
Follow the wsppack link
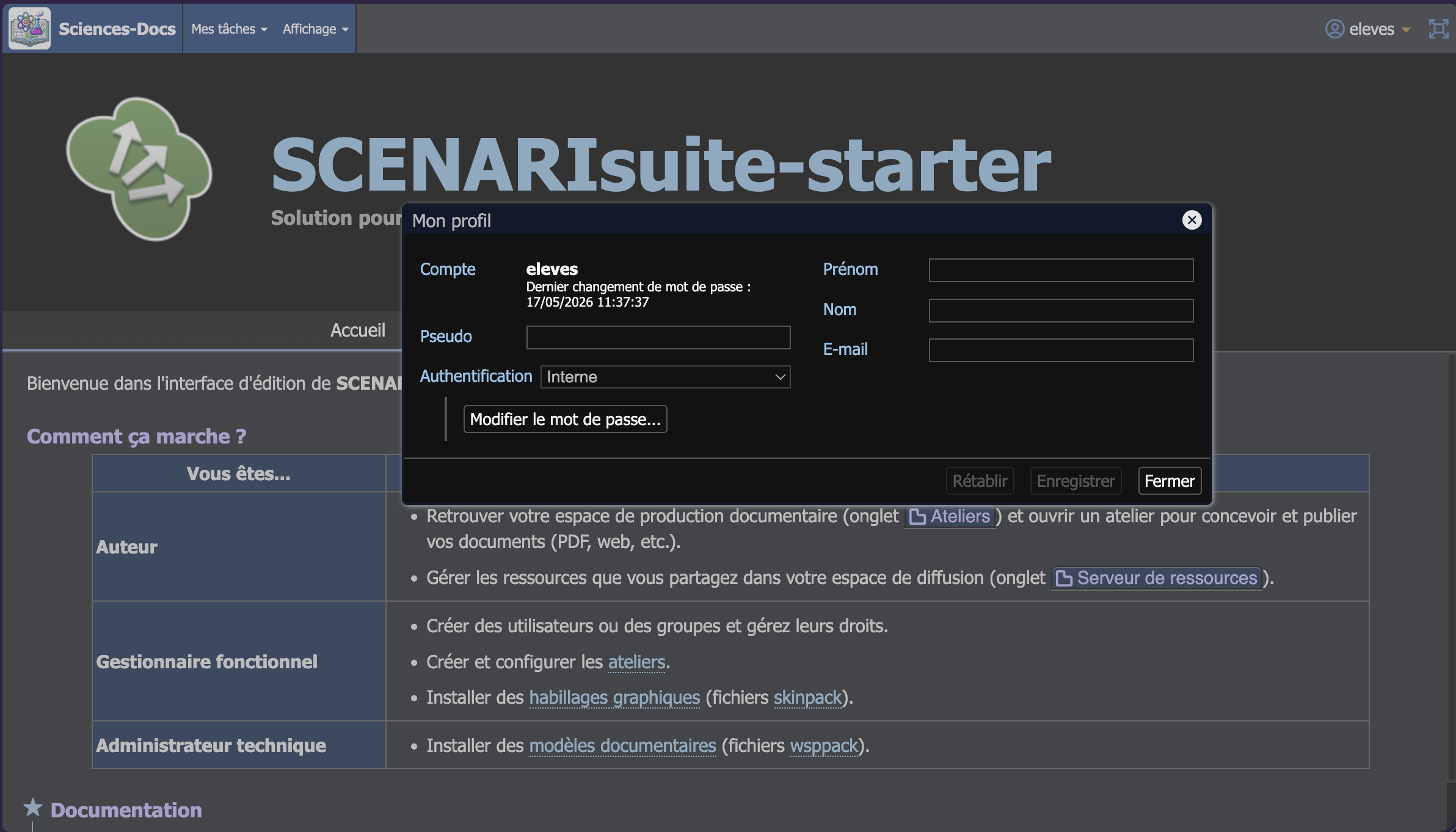(824, 745)
